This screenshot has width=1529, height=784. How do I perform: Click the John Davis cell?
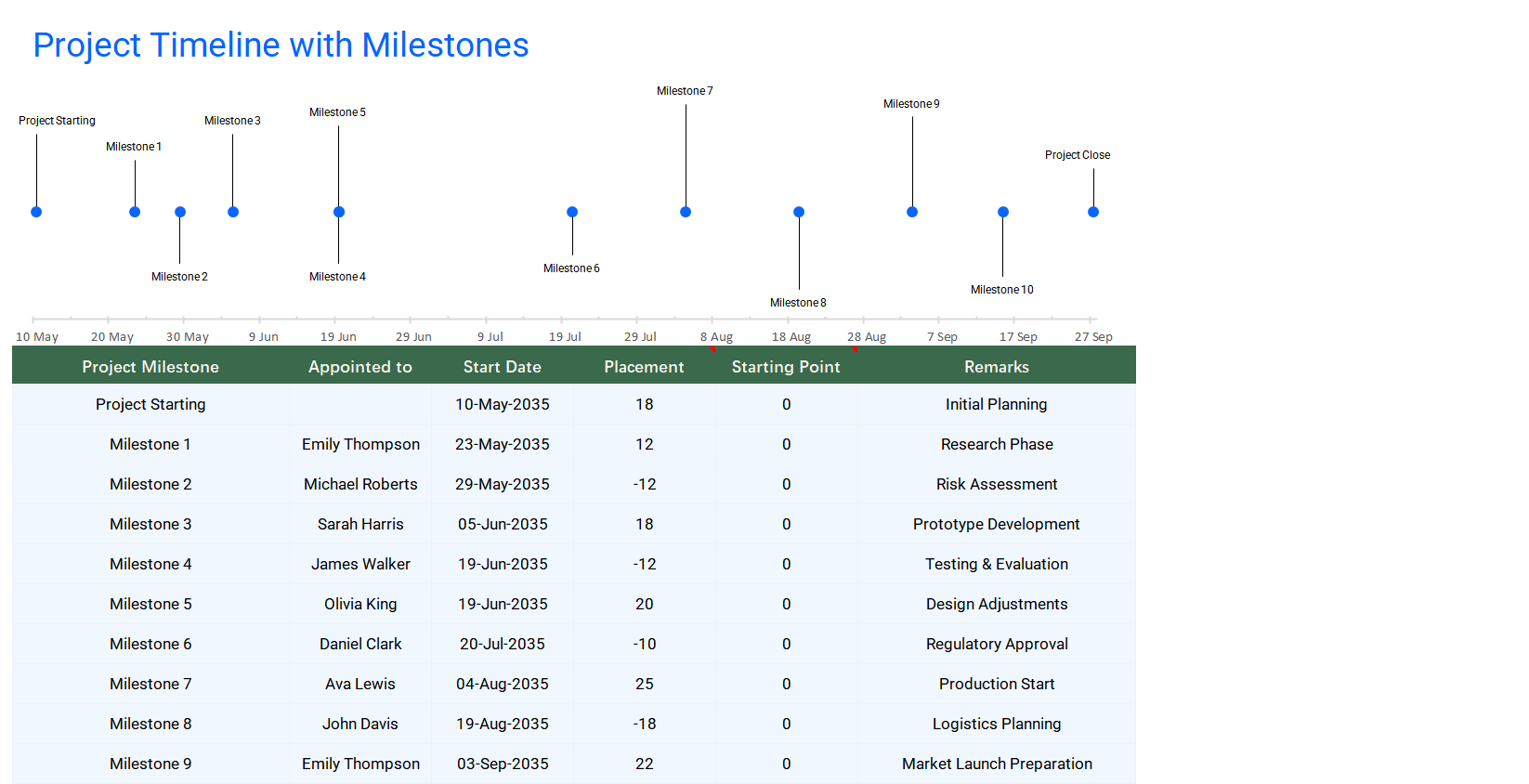360,724
